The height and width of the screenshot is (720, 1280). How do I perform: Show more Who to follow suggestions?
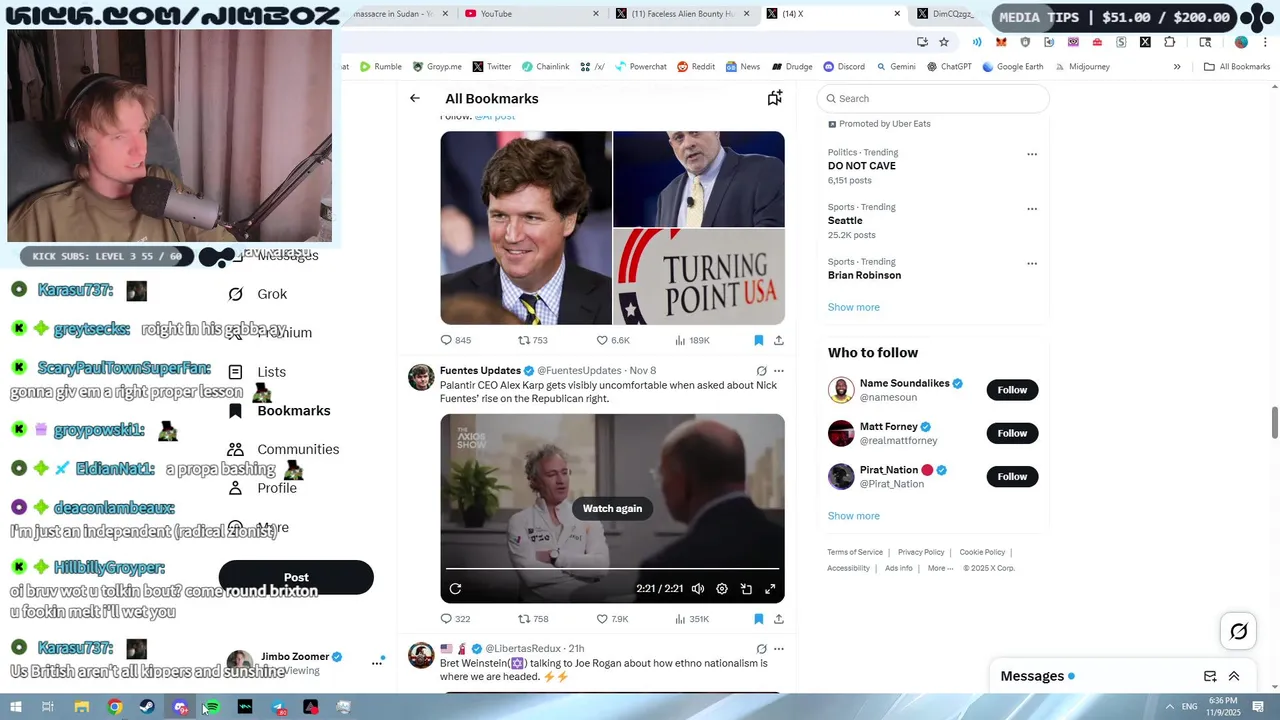(853, 516)
